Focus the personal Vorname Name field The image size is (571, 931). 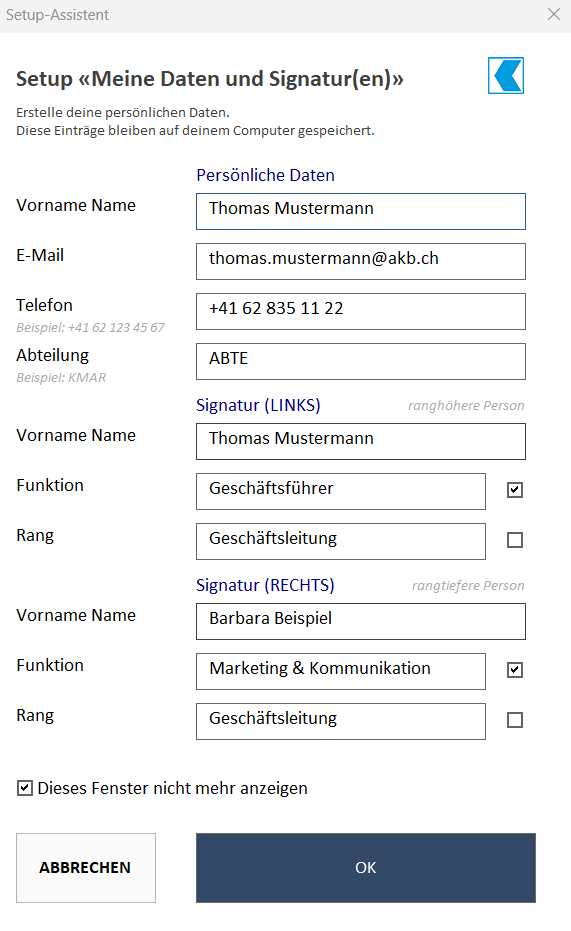pyautogui.click(x=361, y=211)
